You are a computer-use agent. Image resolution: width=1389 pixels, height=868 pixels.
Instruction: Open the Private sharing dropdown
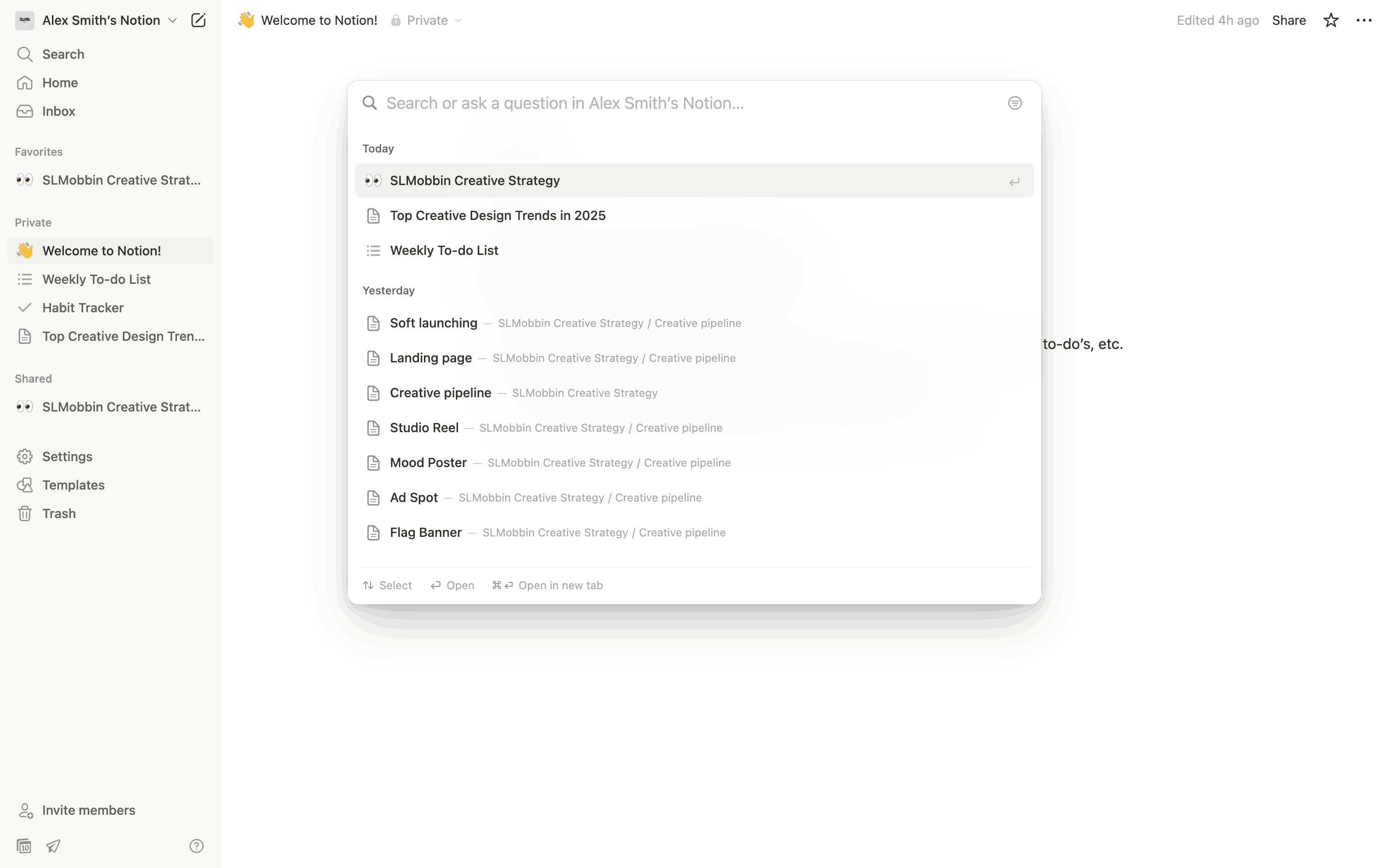(x=427, y=21)
